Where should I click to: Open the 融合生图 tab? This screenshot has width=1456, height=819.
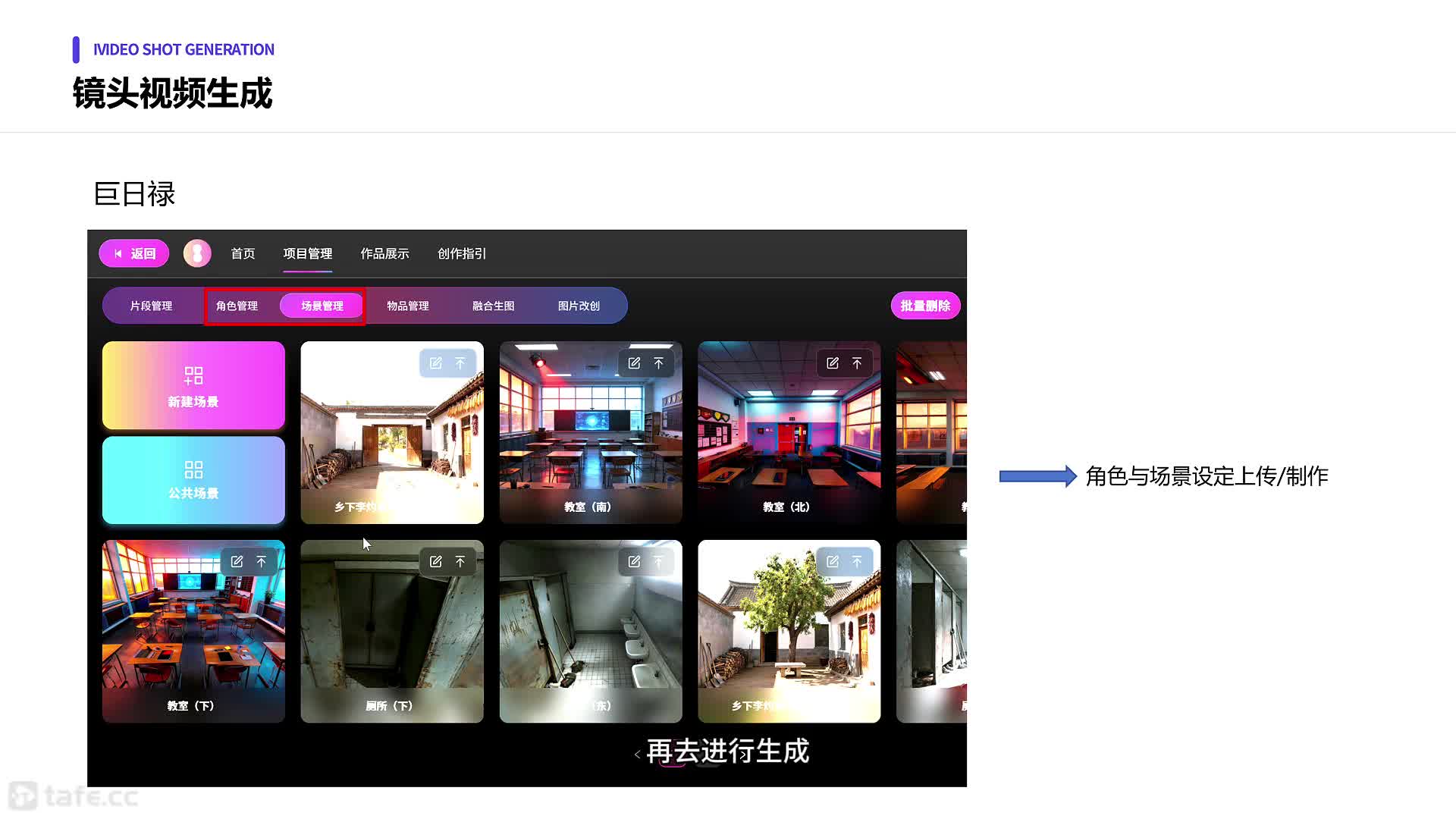click(494, 306)
